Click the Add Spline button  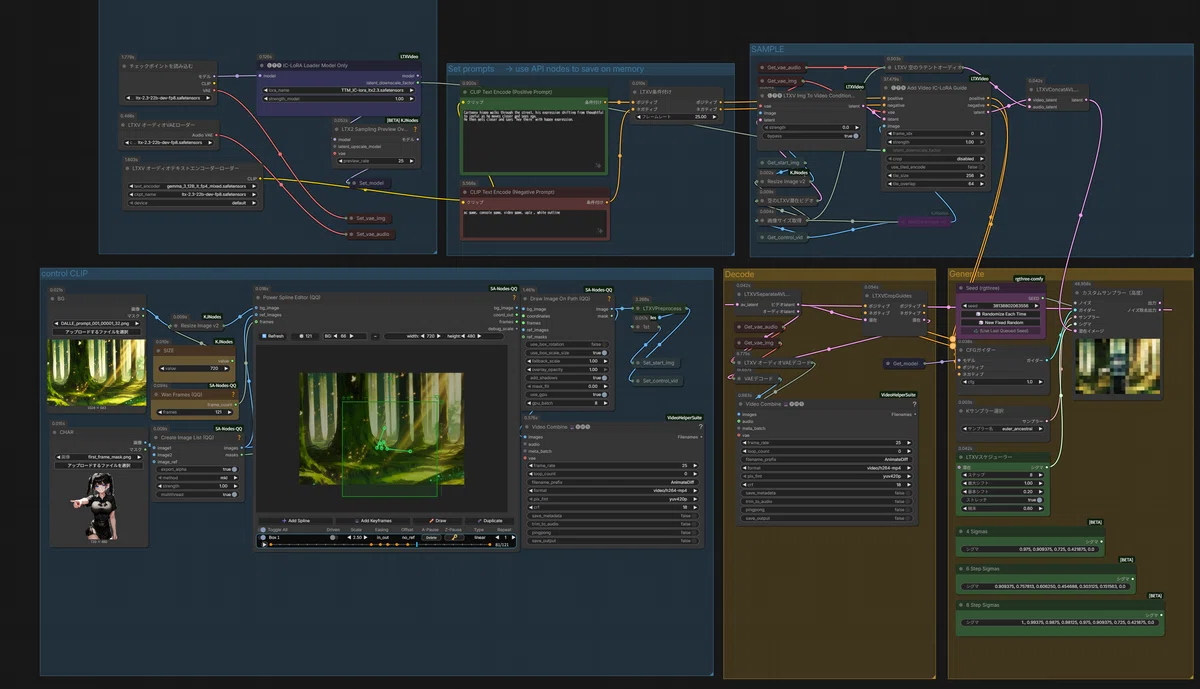tap(296, 520)
